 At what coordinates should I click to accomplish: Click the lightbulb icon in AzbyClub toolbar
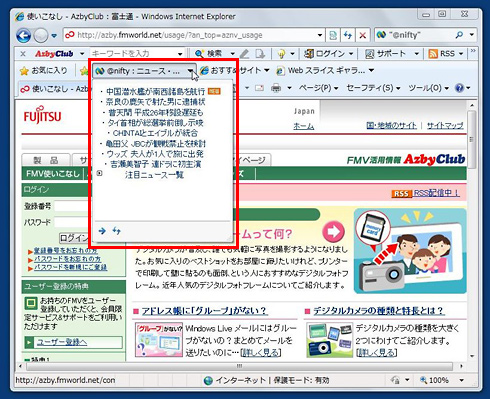(x=282, y=53)
